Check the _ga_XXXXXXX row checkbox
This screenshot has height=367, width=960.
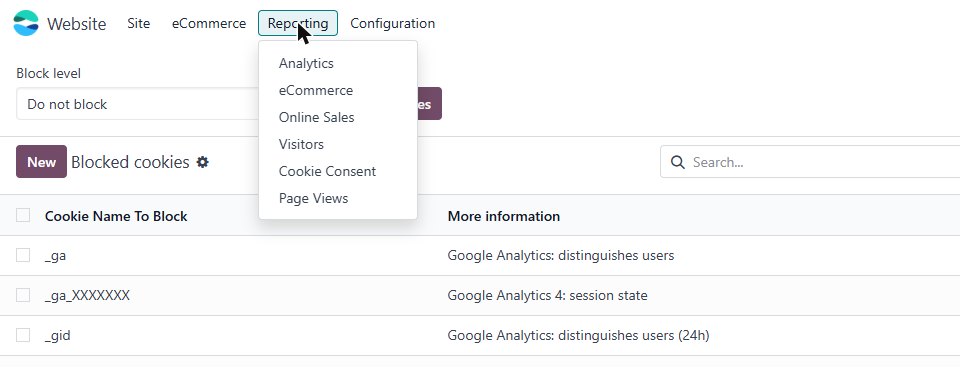tap(23, 295)
